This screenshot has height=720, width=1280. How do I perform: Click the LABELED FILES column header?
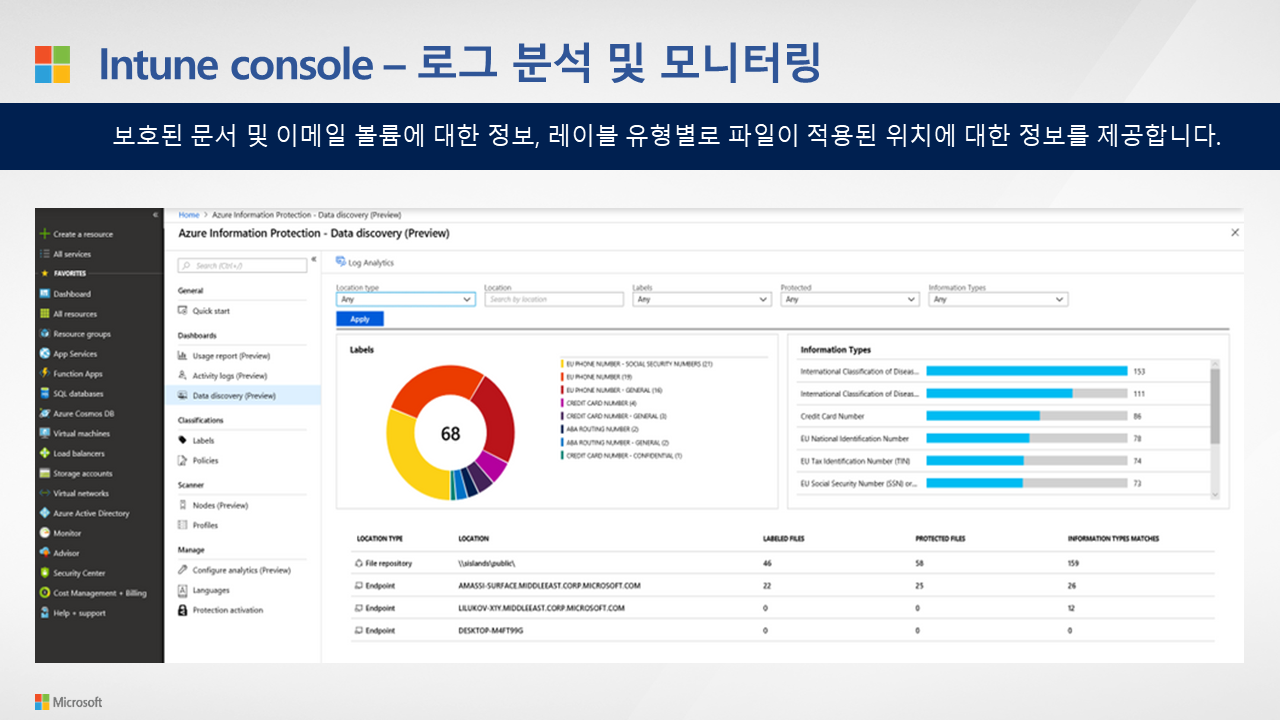[x=783, y=539]
